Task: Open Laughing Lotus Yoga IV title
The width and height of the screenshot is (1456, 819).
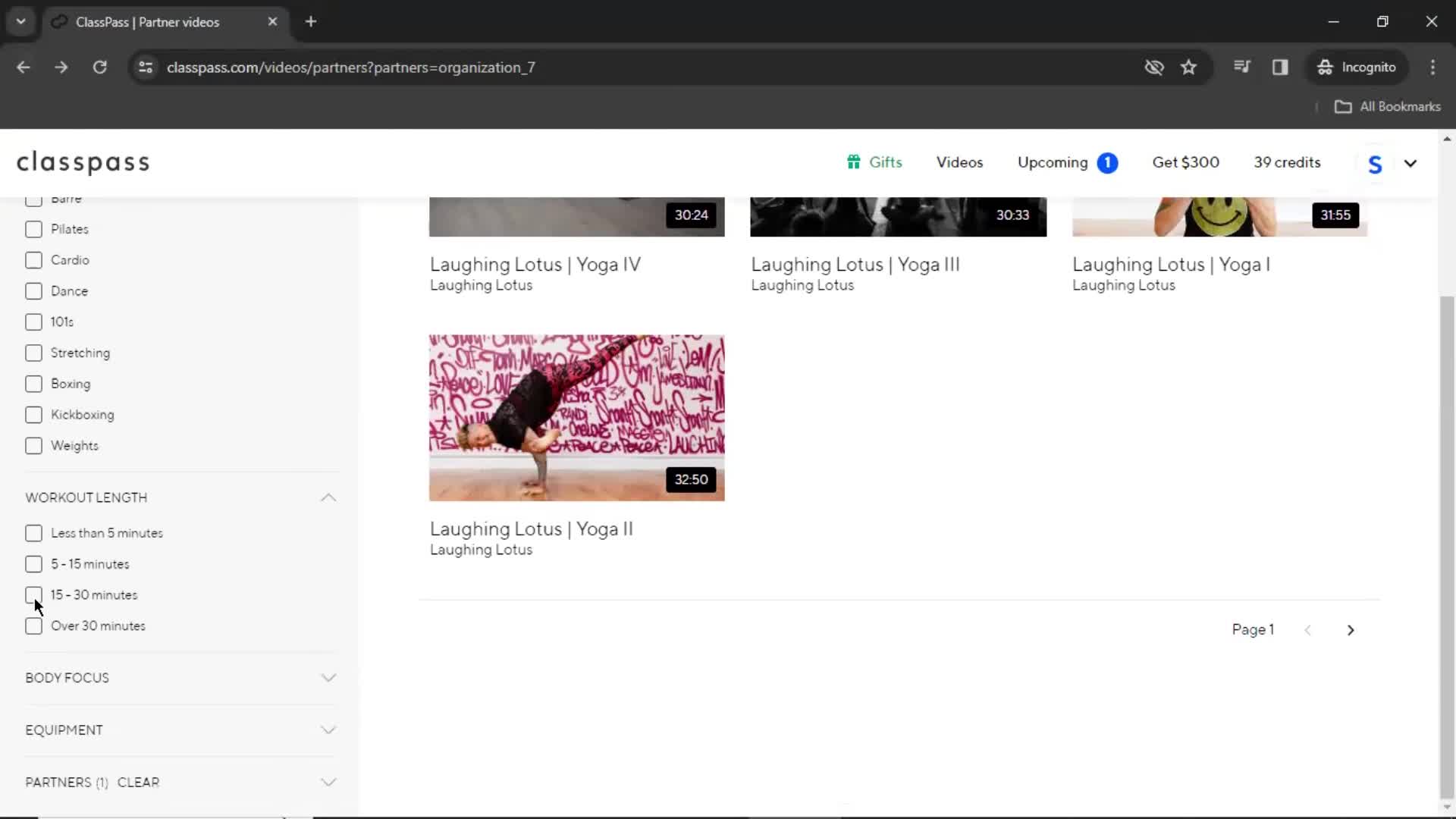Action: tap(535, 265)
